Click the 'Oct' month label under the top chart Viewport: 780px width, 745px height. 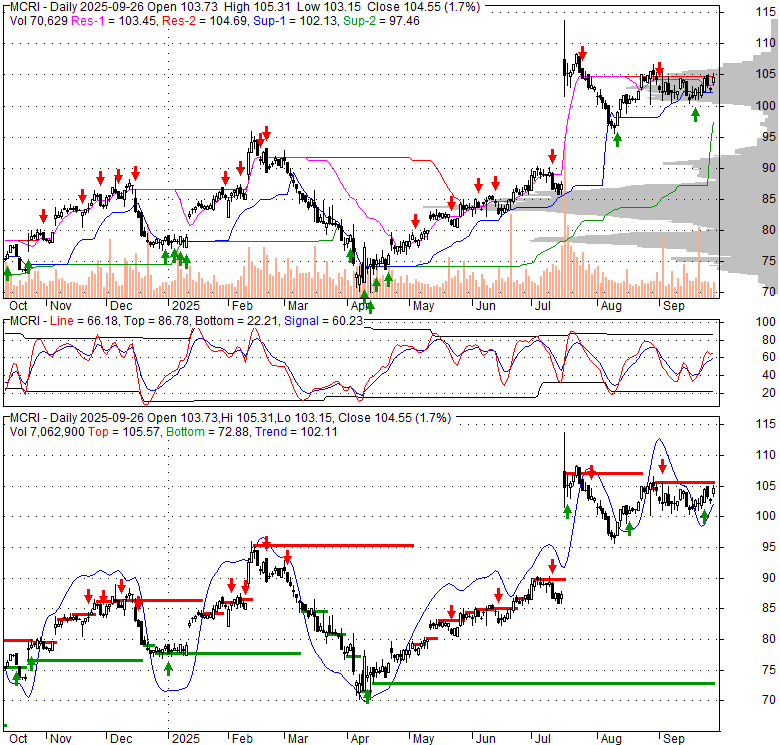pos(18,306)
